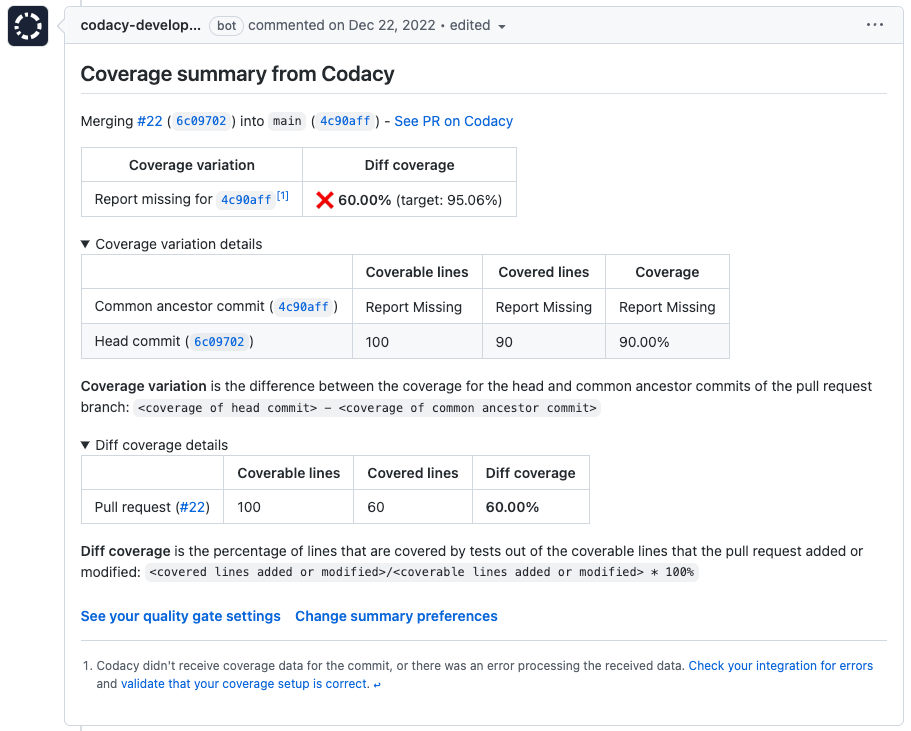Click the 4c90aff commit link after main

[x=344, y=121]
